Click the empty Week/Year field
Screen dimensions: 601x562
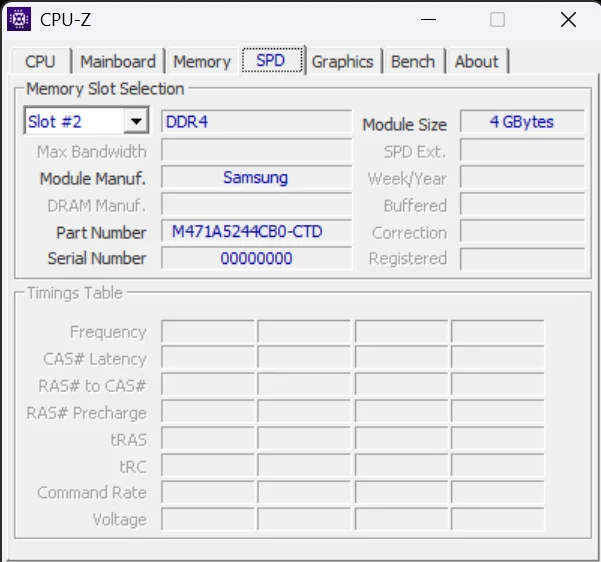pos(522,177)
